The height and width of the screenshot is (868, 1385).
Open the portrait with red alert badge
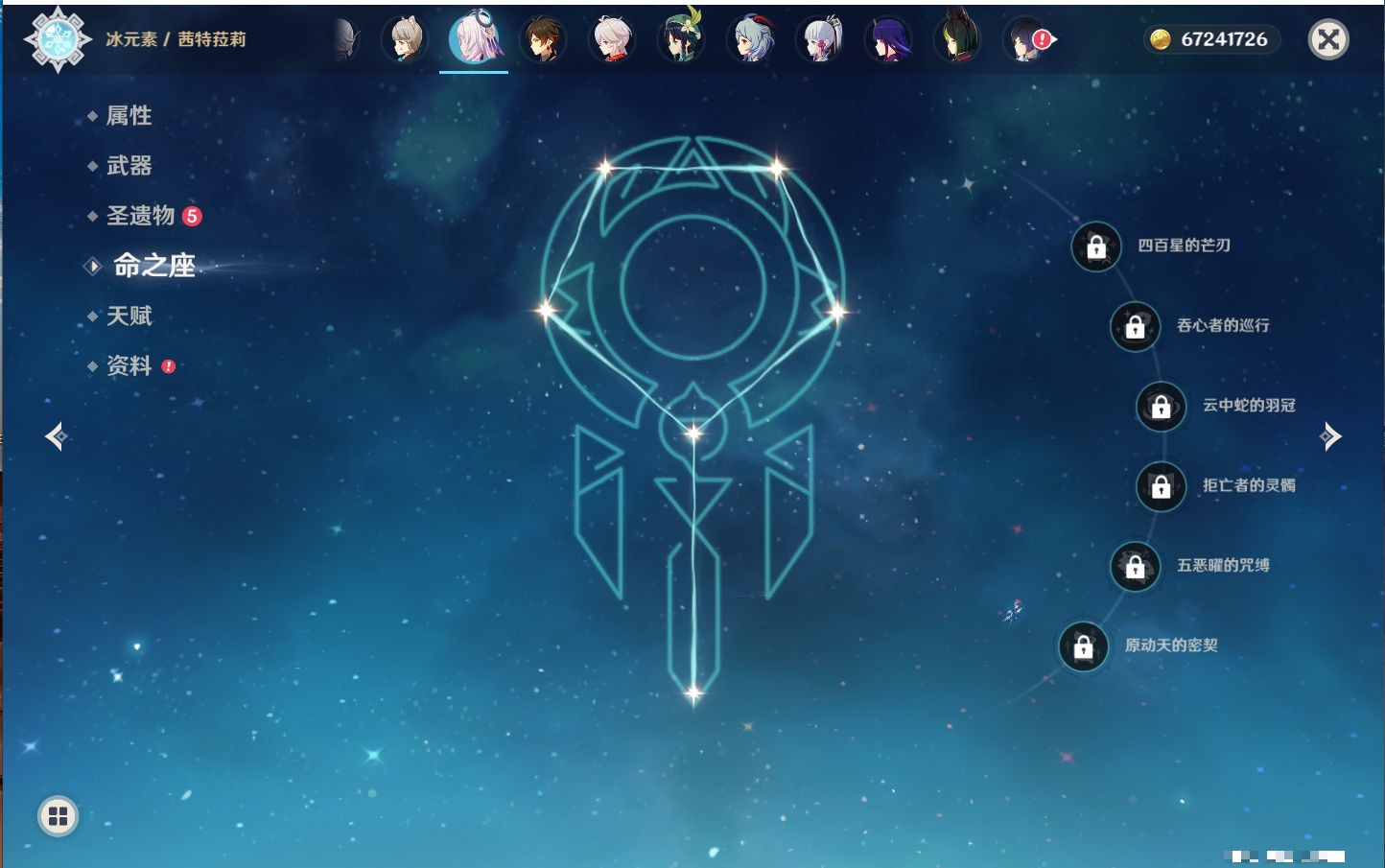1026,39
